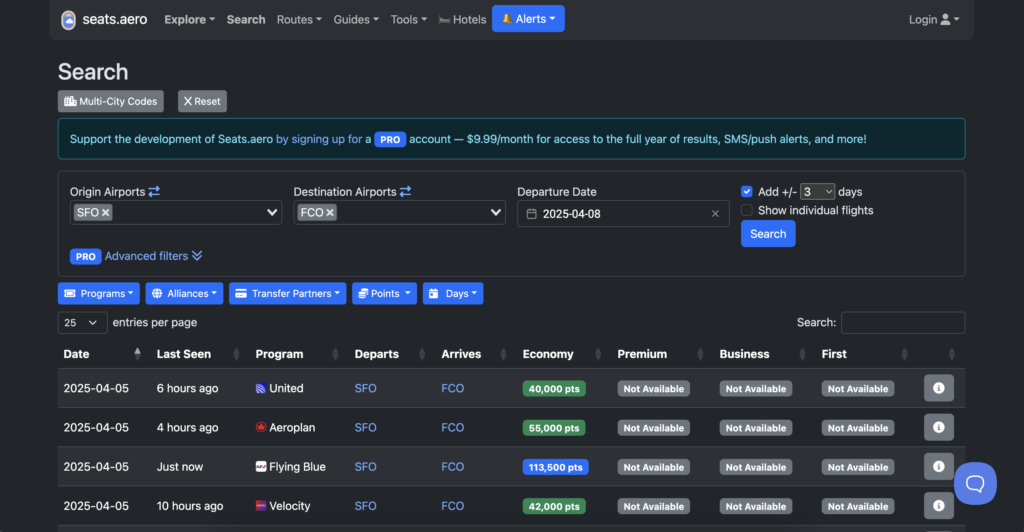Sort table by Date column arrows
Viewport: 1024px width, 532px height.
[137, 354]
